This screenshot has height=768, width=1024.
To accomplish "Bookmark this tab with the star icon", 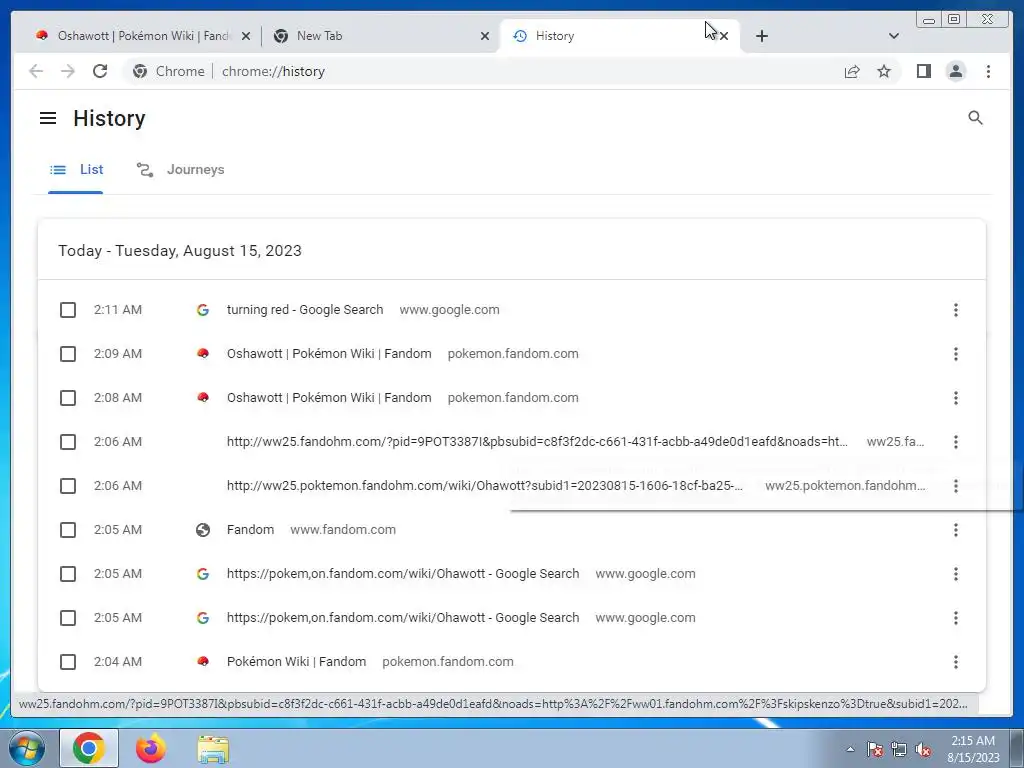I will 884,71.
